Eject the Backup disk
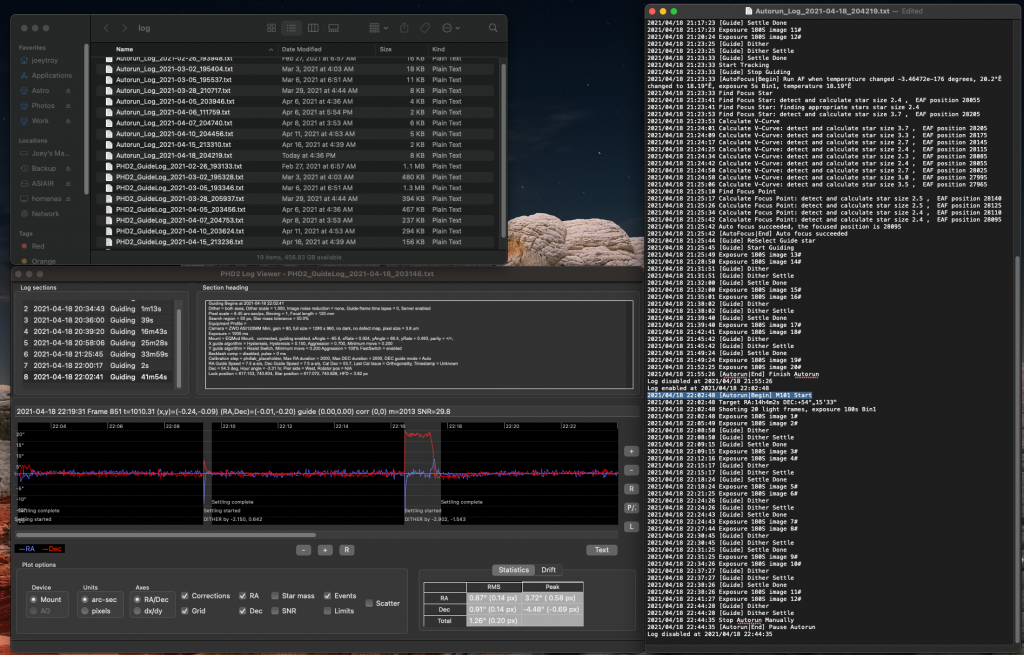Screen dimensions: 1024x655 click(x=68, y=168)
